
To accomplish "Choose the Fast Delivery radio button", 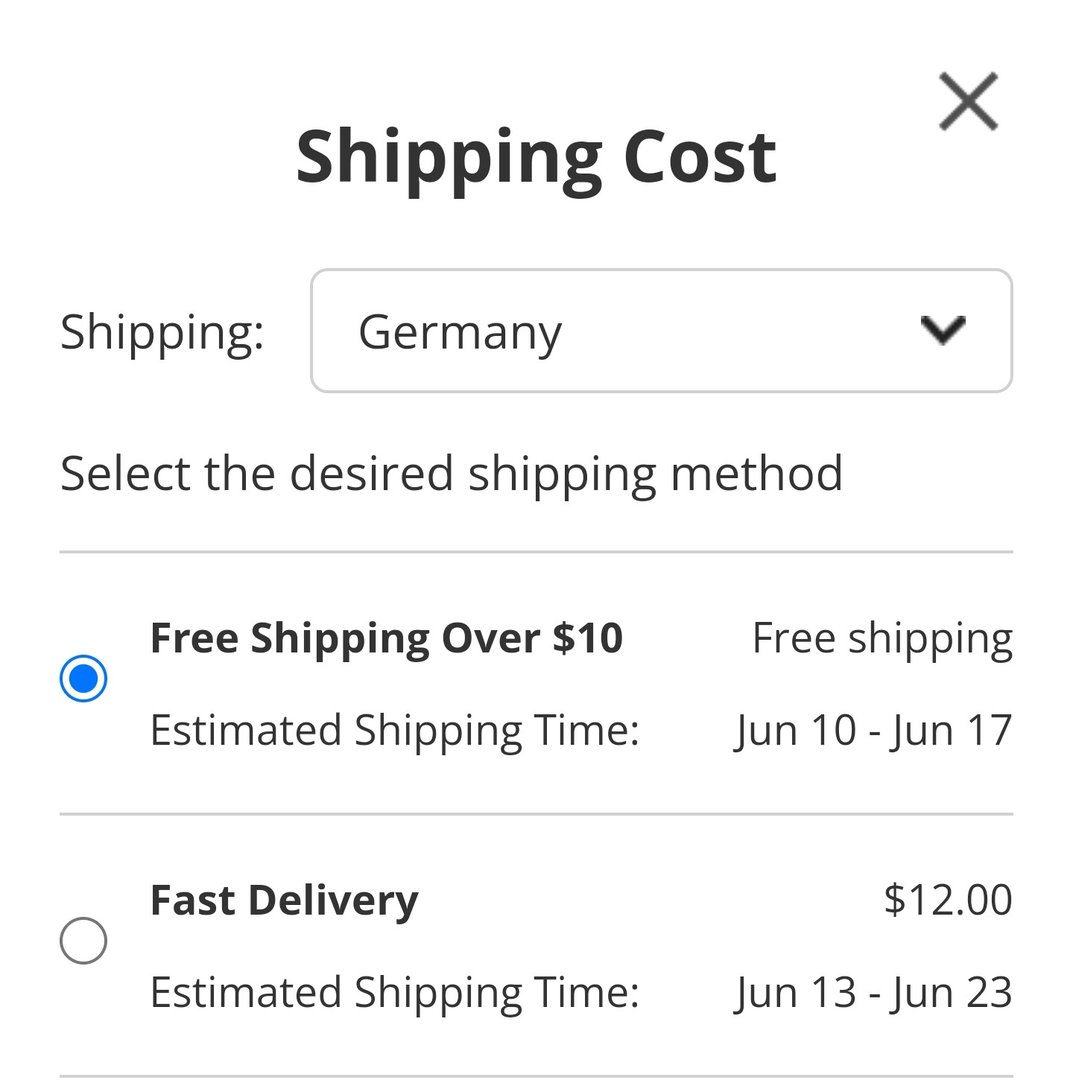I will [x=84, y=941].
